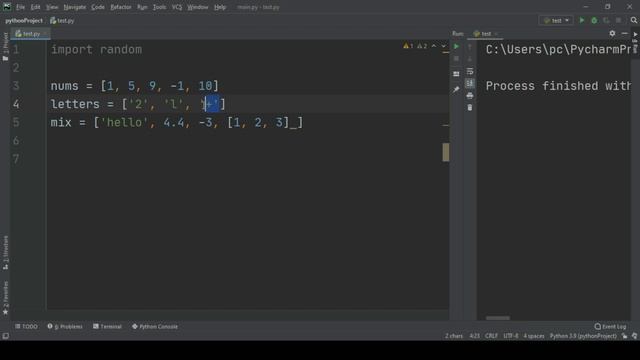640x360 pixels.
Task: Click 'hello' string in the mix line
Action: [124, 122]
